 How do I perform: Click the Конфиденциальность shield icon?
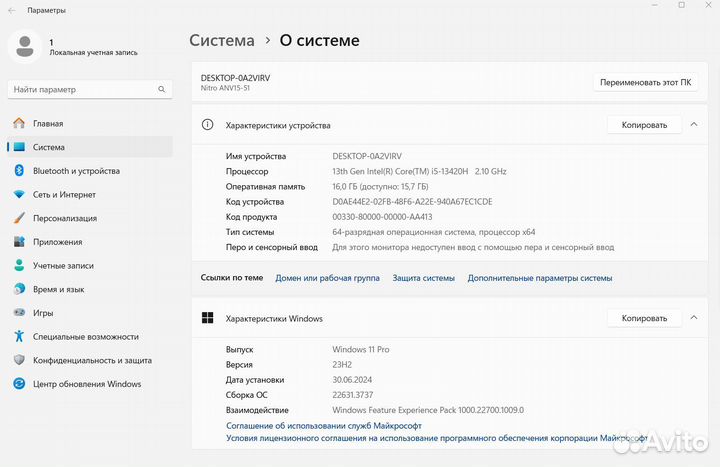19,360
